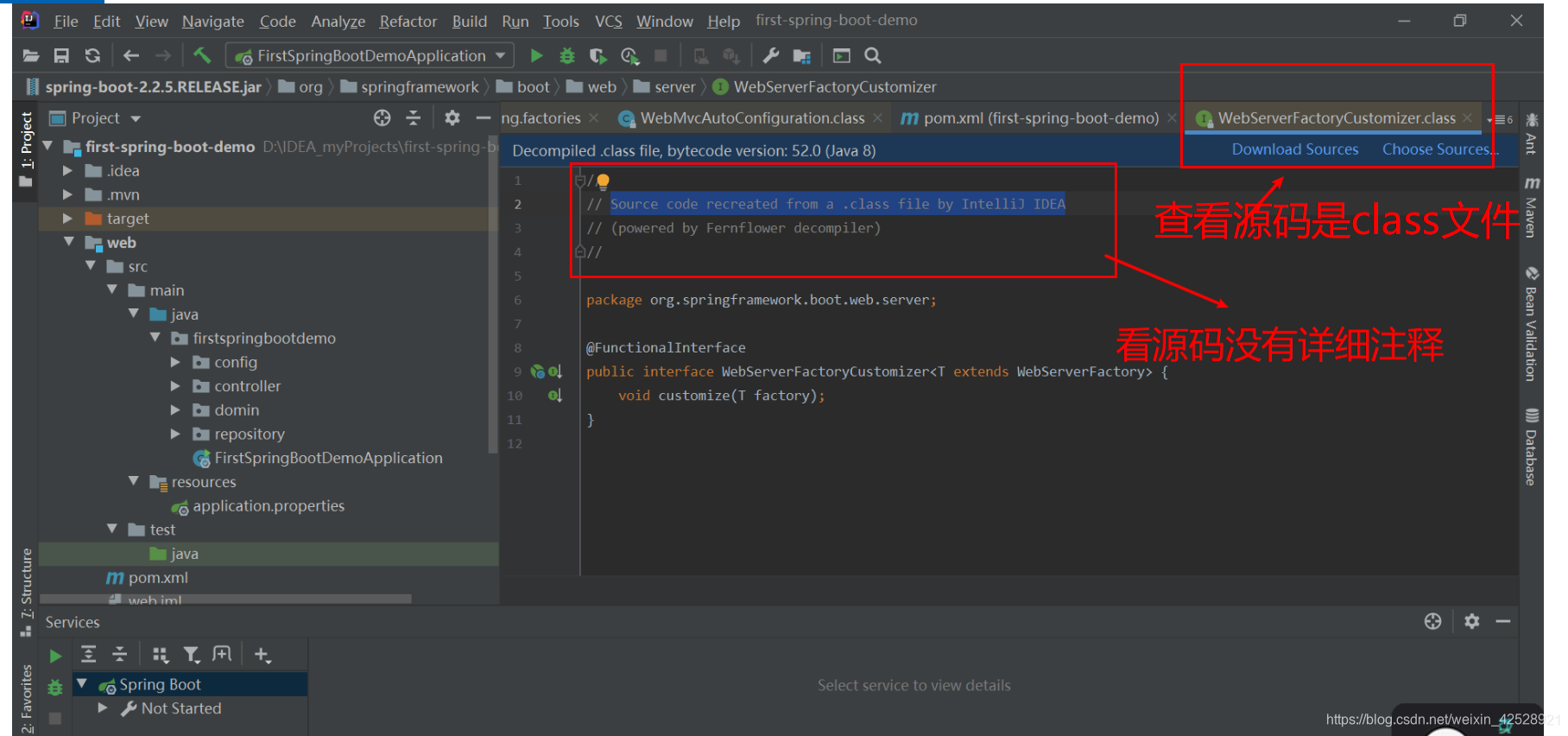Click the lightbulb intention icon in editor
Image resolution: width=1568 pixels, height=736 pixels.
pyautogui.click(x=603, y=181)
